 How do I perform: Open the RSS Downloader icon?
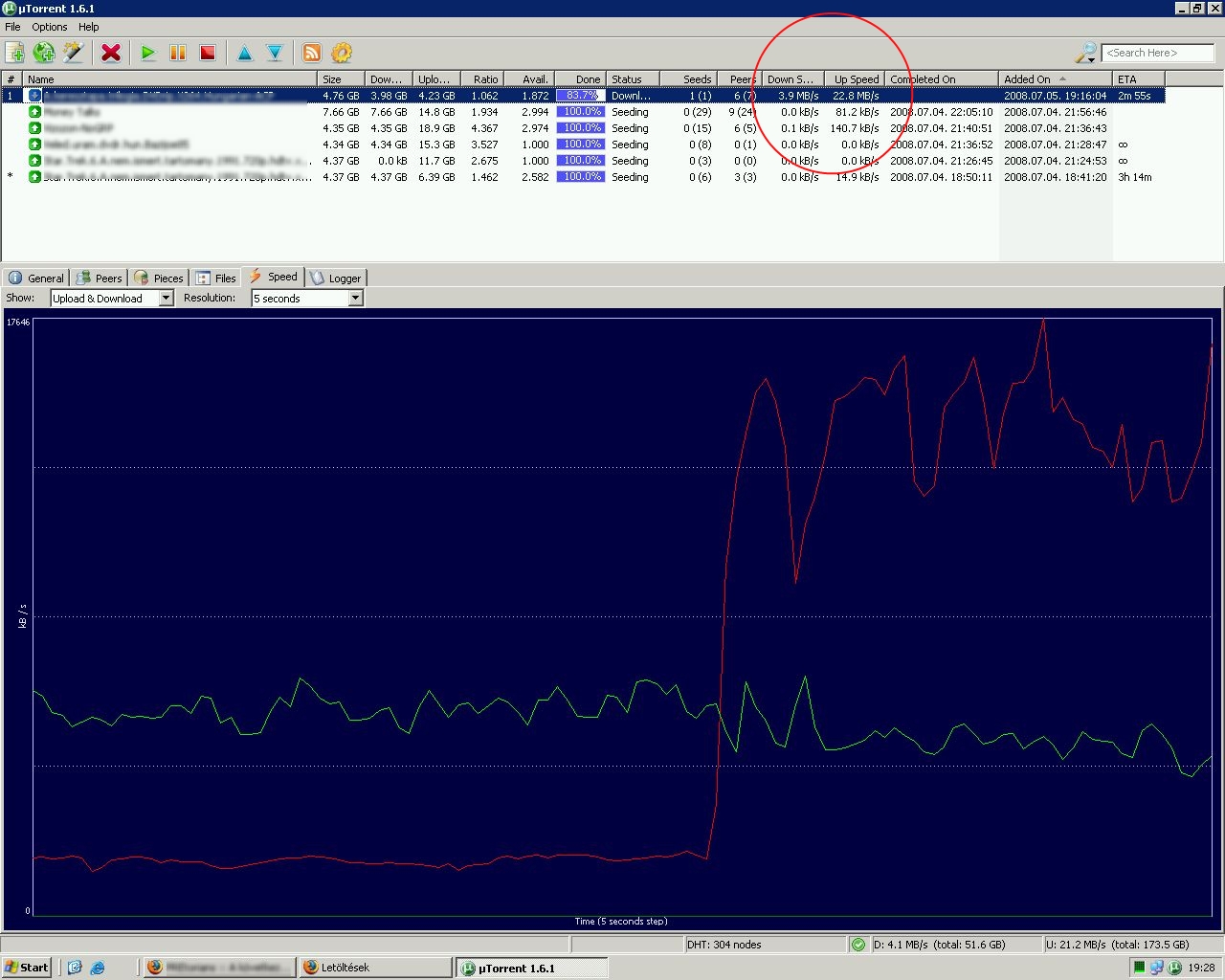click(x=312, y=53)
